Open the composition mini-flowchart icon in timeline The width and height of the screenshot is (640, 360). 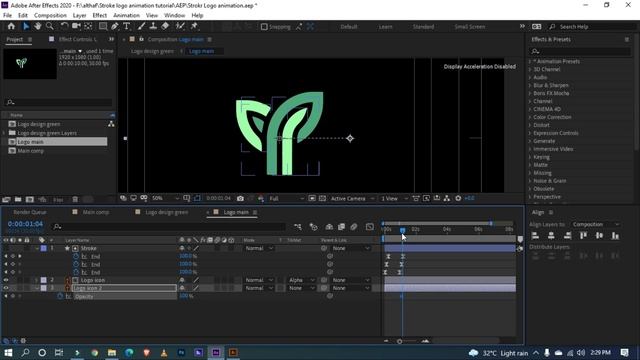298,227
